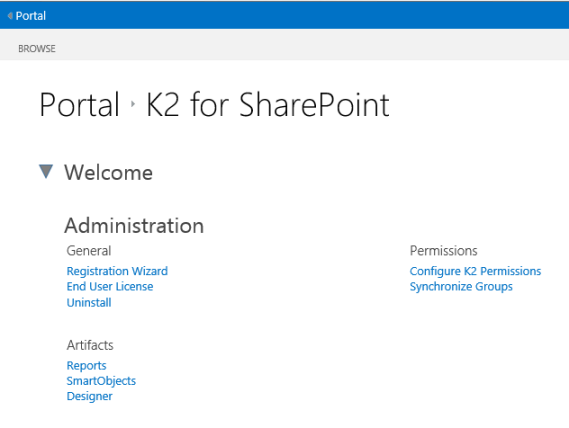Viewport: 569px width, 428px height.
Task: Open the SmartObjects link
Action: (101, 381)
